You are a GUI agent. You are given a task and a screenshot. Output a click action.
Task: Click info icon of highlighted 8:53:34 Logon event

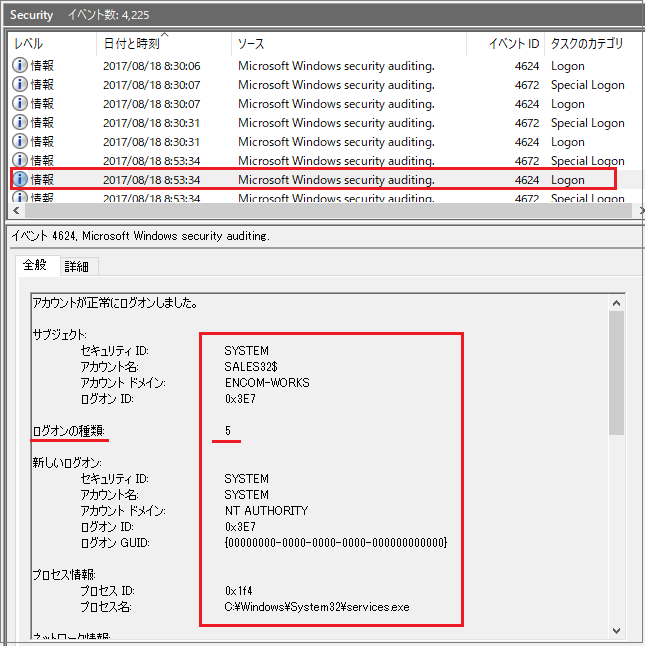(x=20, y=179)
